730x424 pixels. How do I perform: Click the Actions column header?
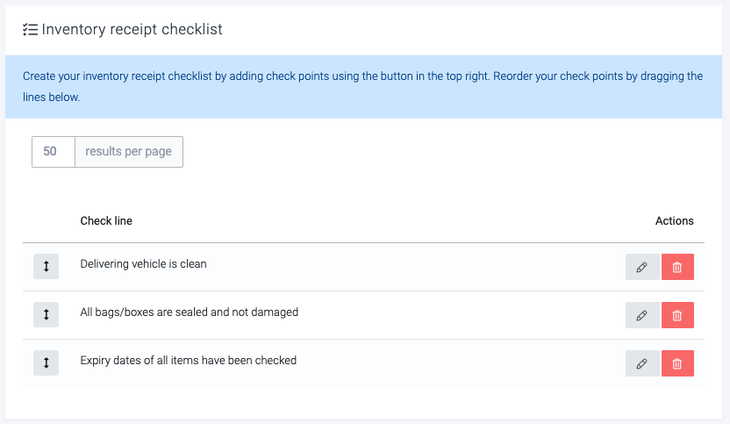coord(674,221)
